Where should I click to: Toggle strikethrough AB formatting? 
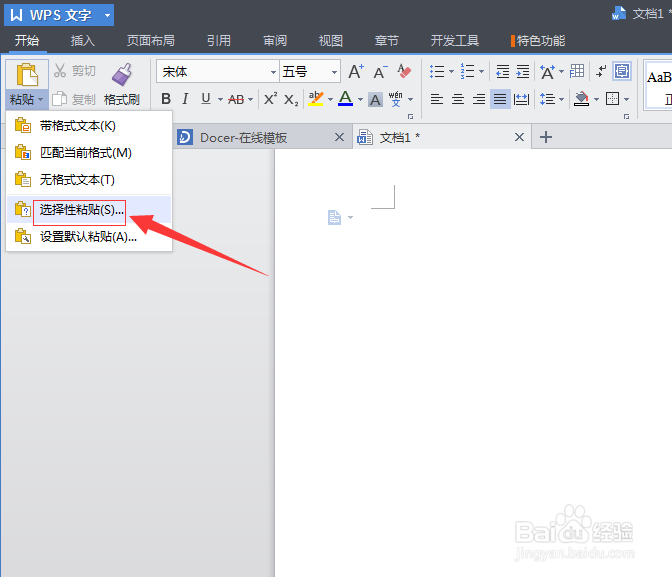click(x=236, y=99)
